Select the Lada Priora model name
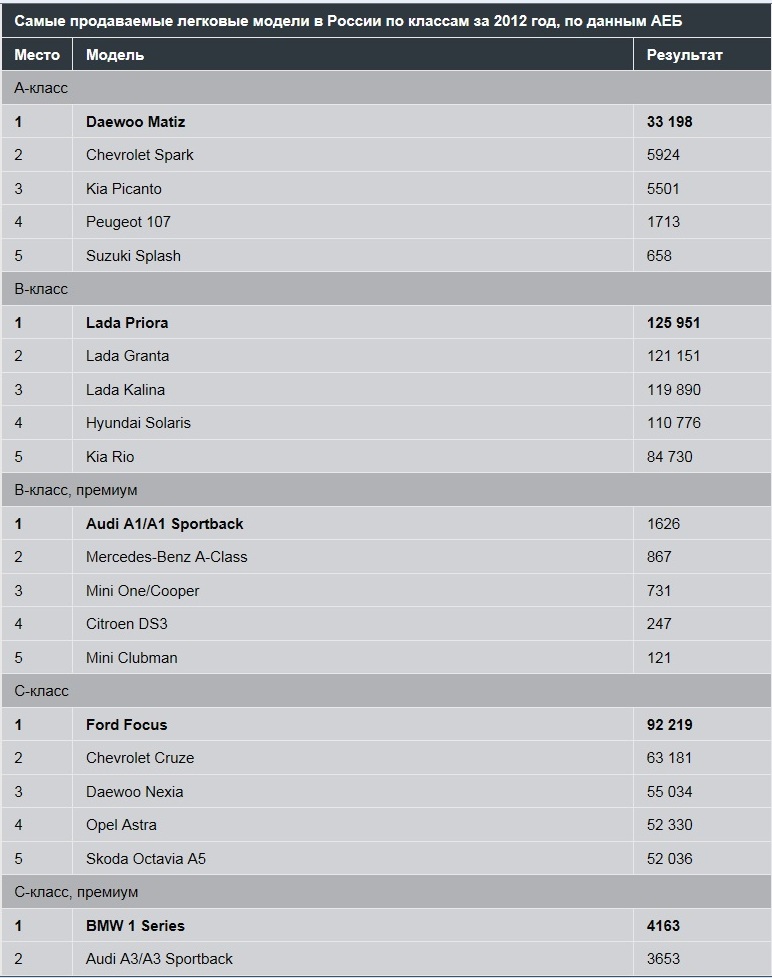Screen dimensions: 772x978 coord(127,322)
